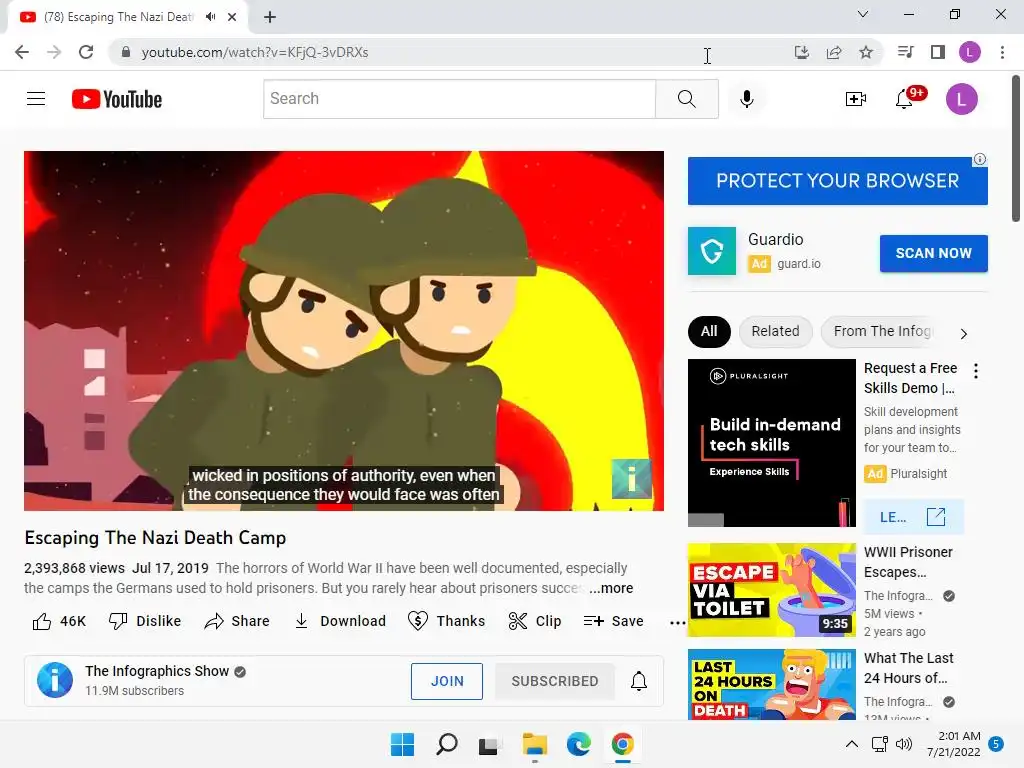Click SCAN NOW on Guardio ad
Screen dimensions: 1024x768
tap(933, 253)
